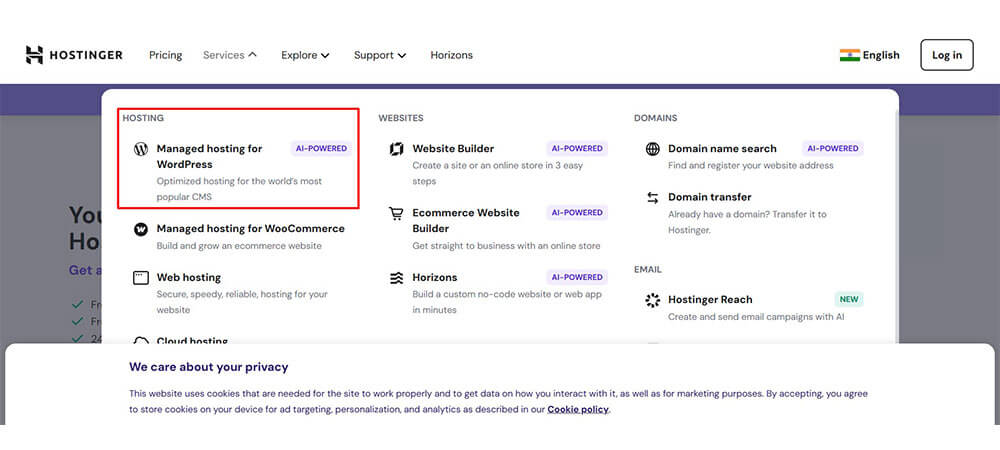Click AI-POWERED badge beside Ecommerce Website Builder

577,212
